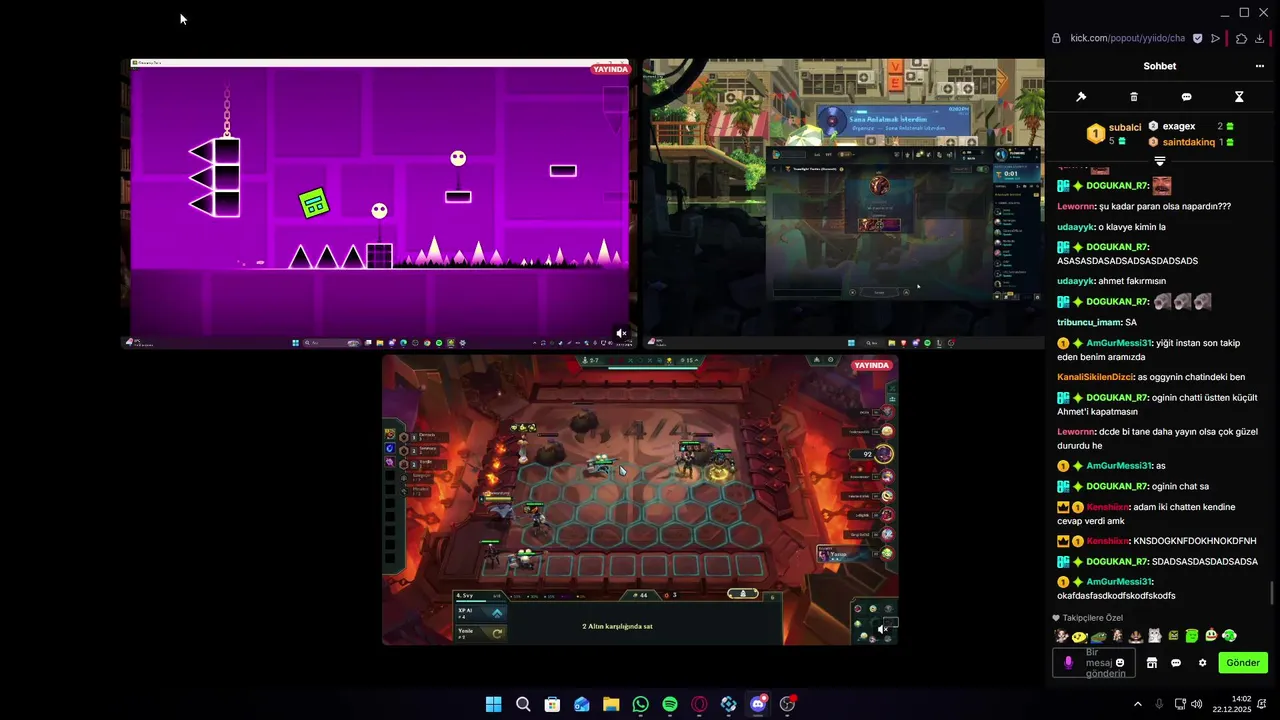Viewport: 1280px width, 720px height.
Task: Insert the green headphones emote
Action: point(1229,636)
